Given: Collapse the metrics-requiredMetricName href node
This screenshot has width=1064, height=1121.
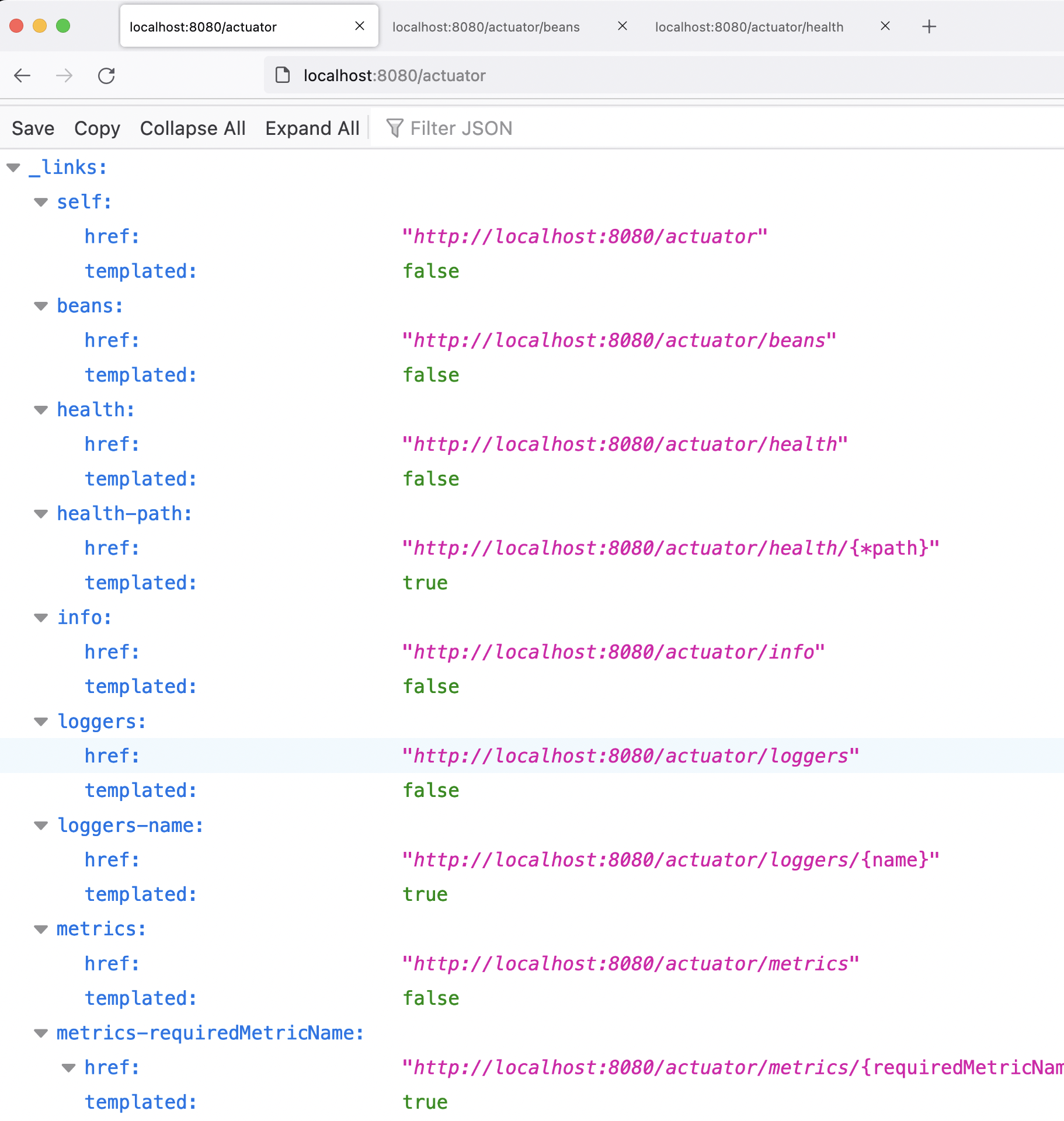Looking at the screenshot, I should pyautogui.click(x=69, y=1067).
